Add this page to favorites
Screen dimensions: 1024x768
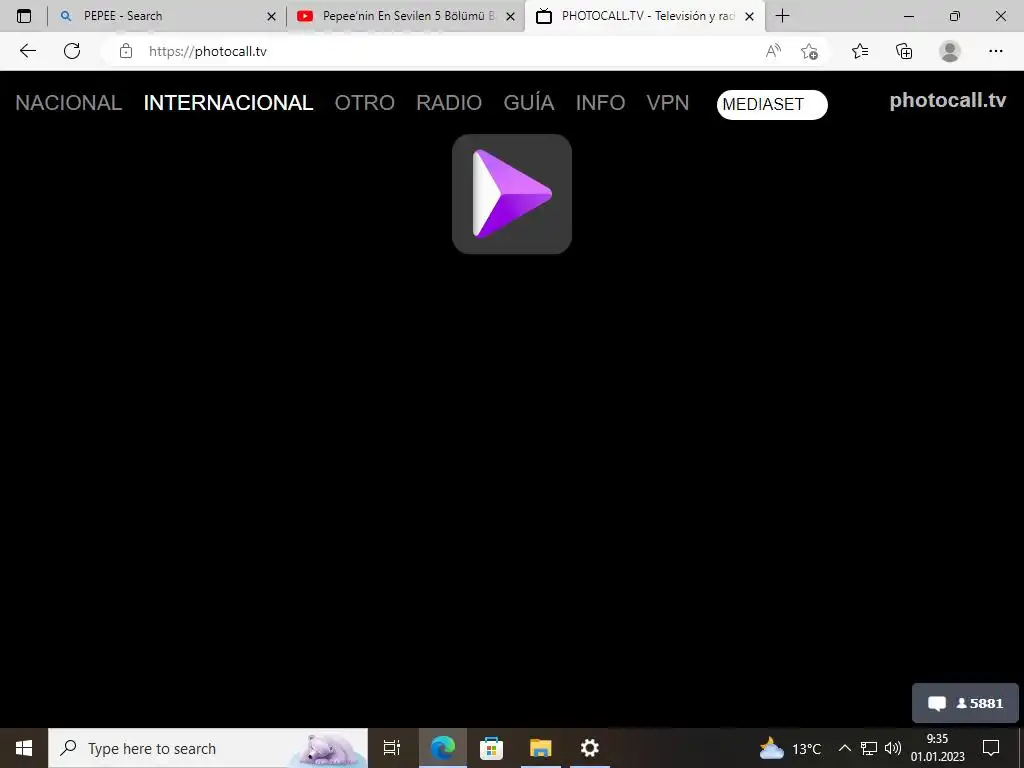(810, 51)
